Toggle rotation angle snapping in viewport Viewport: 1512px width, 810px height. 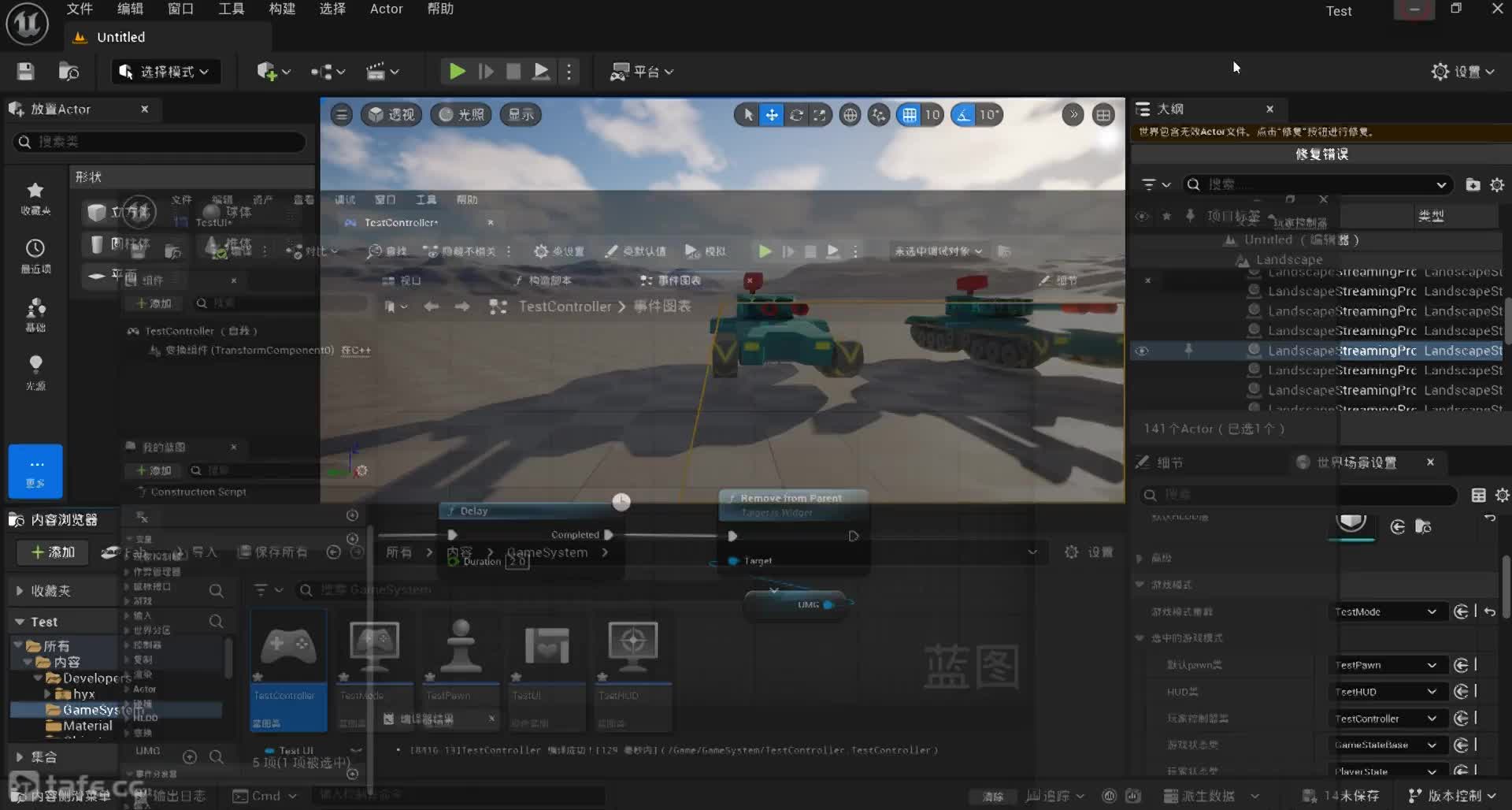tap(963, 115)
